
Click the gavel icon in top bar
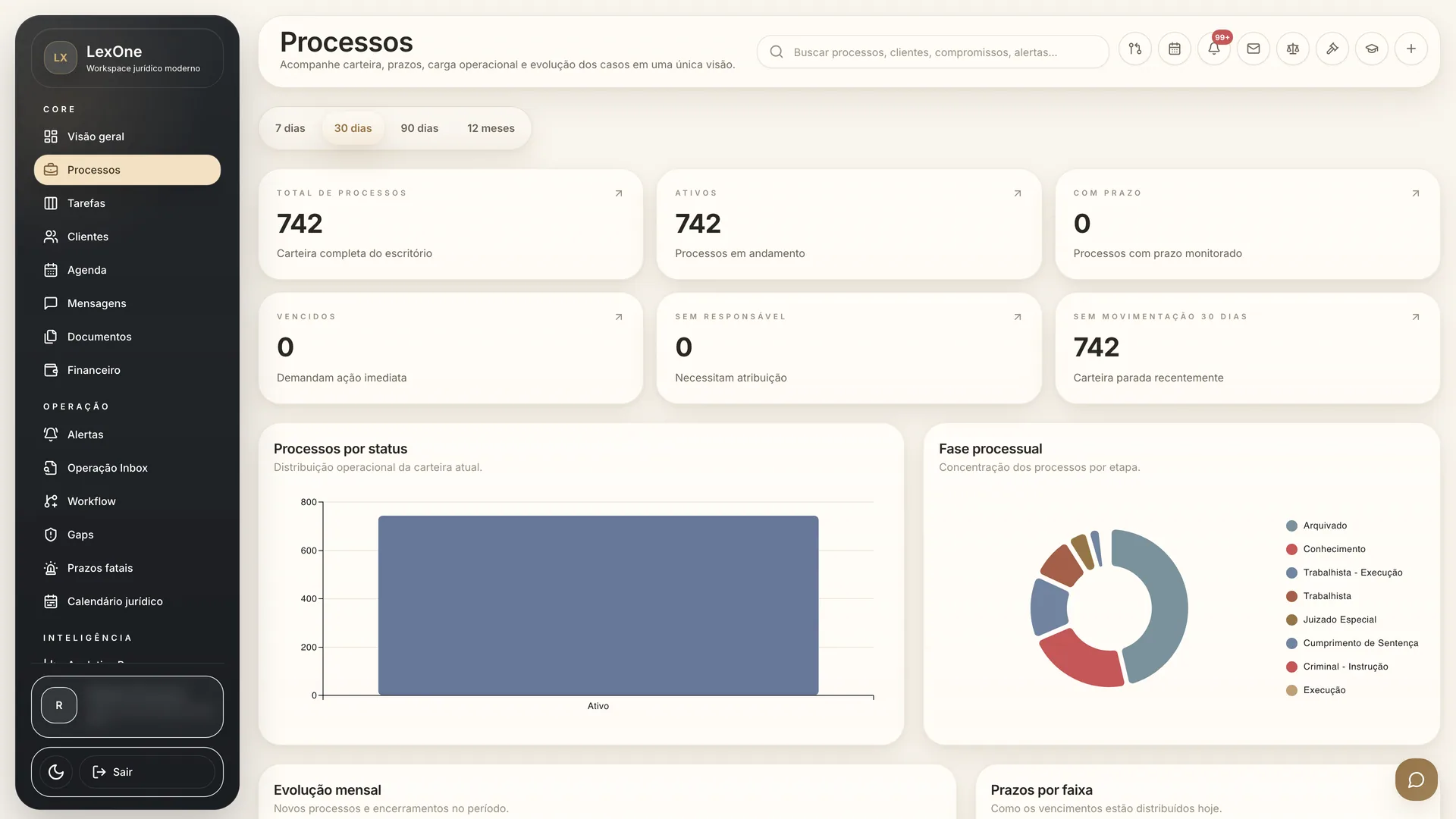1332,49
